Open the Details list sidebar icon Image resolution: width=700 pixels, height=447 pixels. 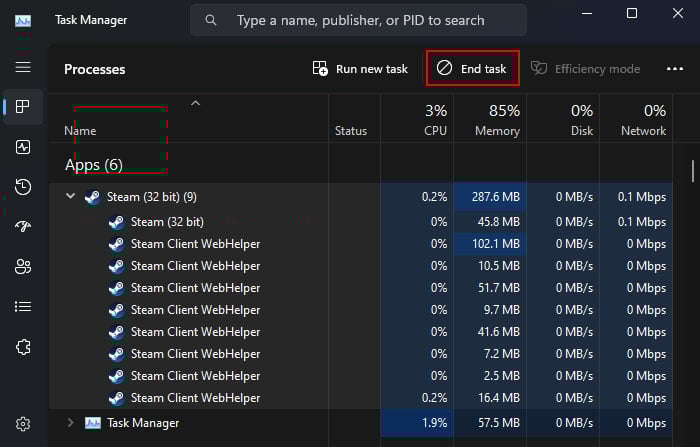pos(23,306)
